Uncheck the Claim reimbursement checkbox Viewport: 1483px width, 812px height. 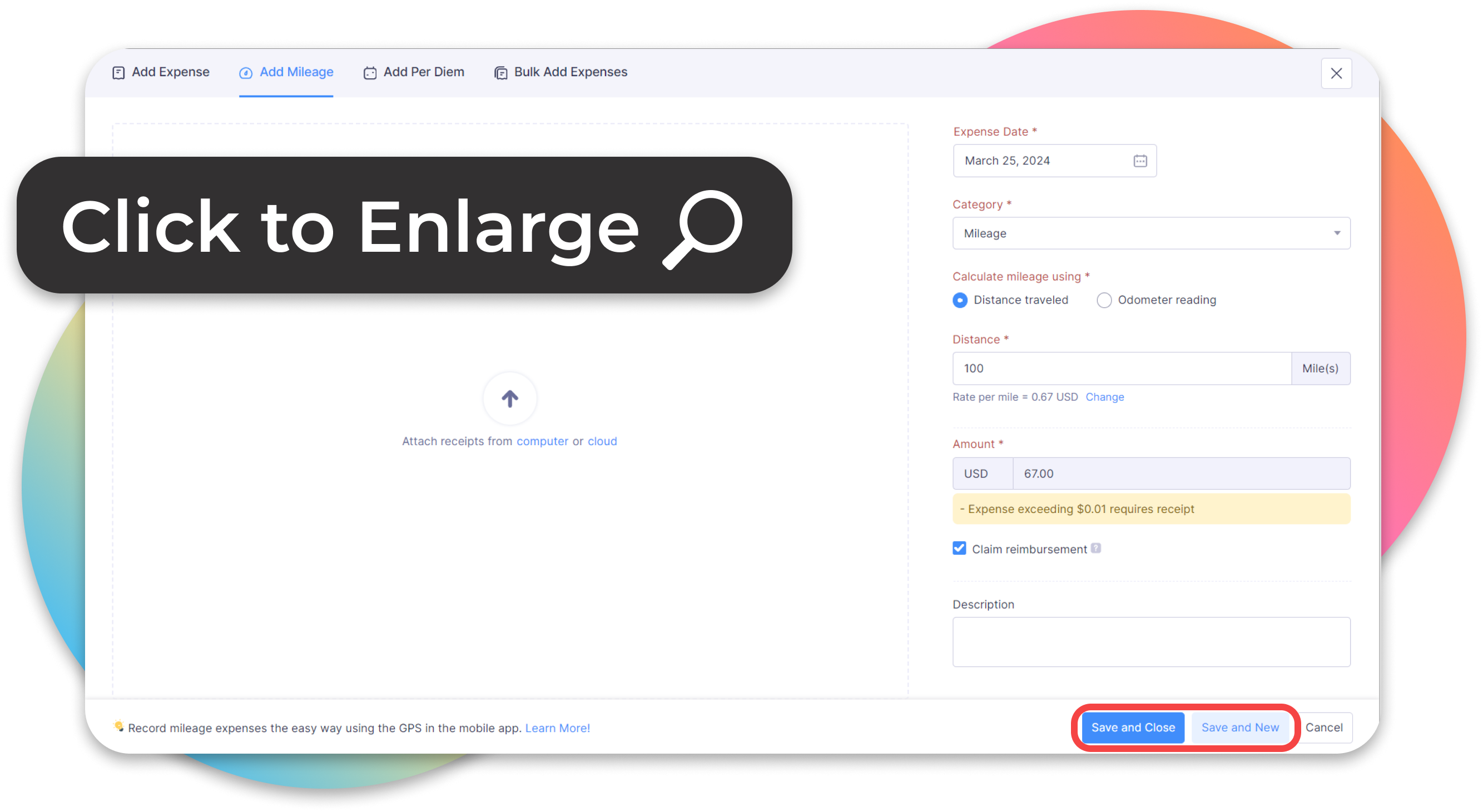[x=959, y=548]
